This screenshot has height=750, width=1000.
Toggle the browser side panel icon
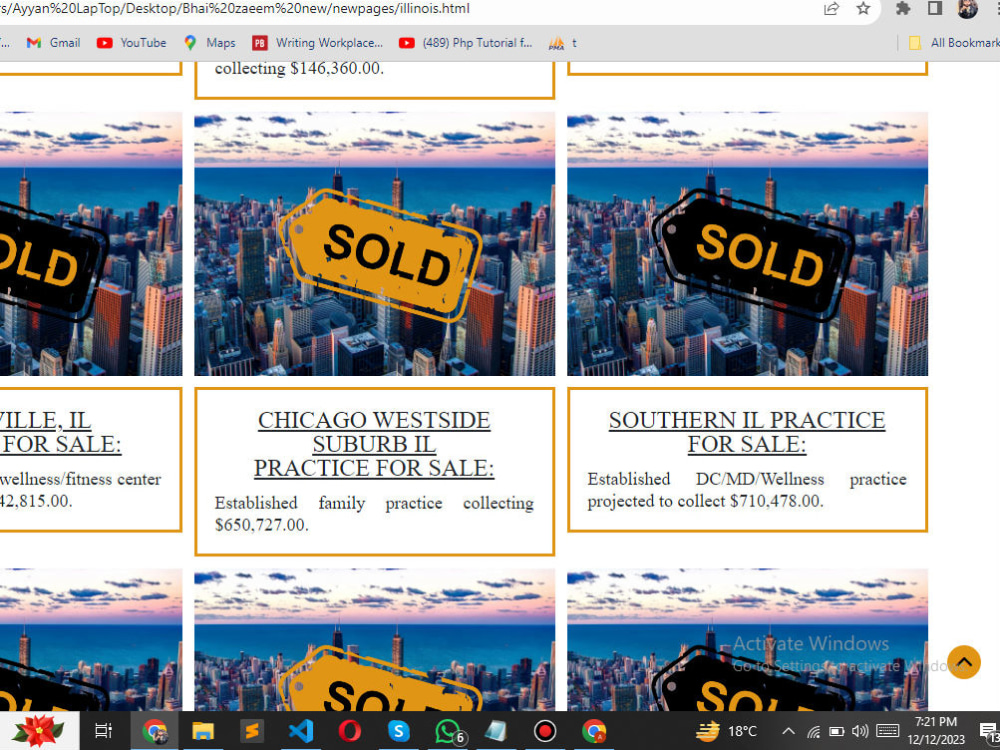[x=935, y=8]
